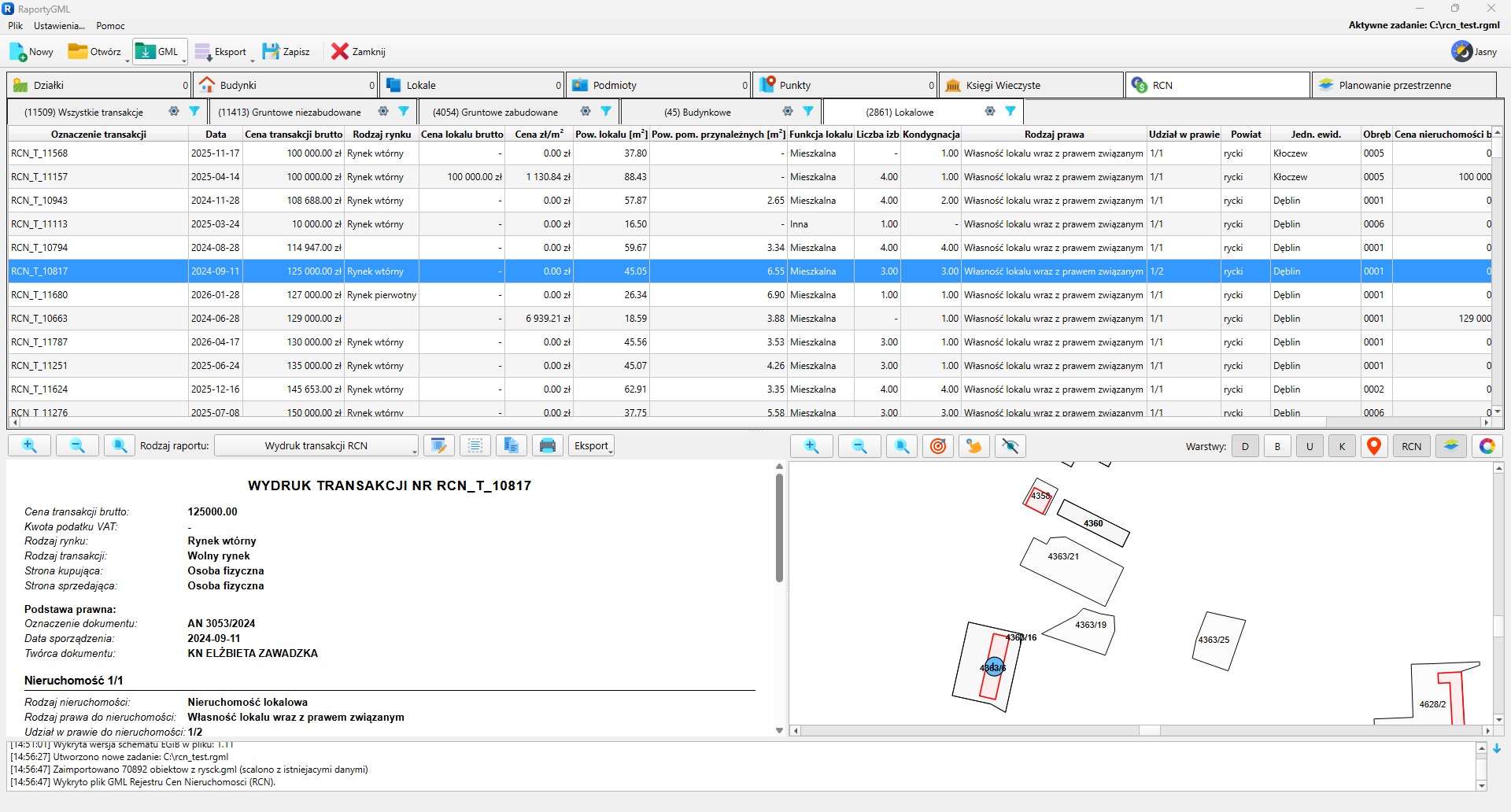The width and height of the screenshot is (1511, 812).
Task: Click the copy report pages icon
Action: click(512, 446)
